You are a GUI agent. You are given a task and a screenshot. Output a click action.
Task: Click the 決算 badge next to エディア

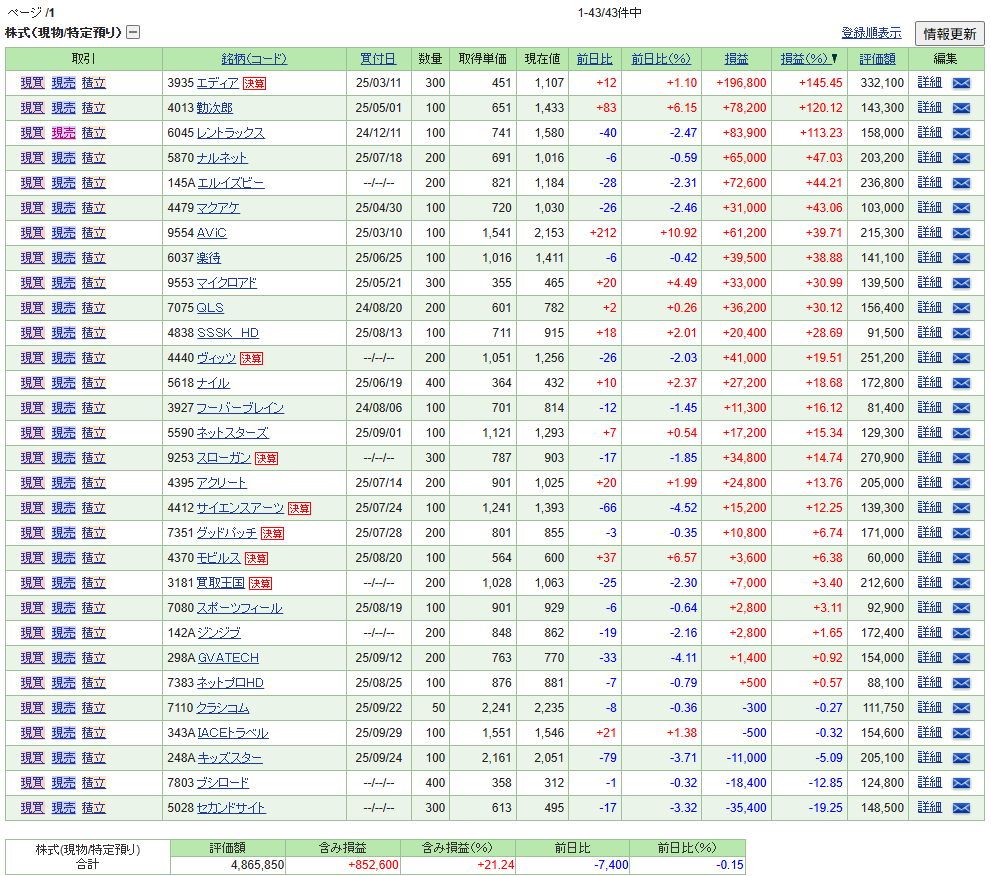point(255,83)
